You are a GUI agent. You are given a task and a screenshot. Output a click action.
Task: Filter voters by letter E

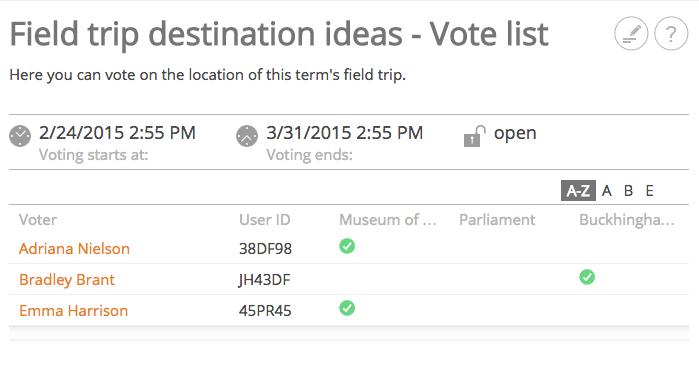[650, 191]
